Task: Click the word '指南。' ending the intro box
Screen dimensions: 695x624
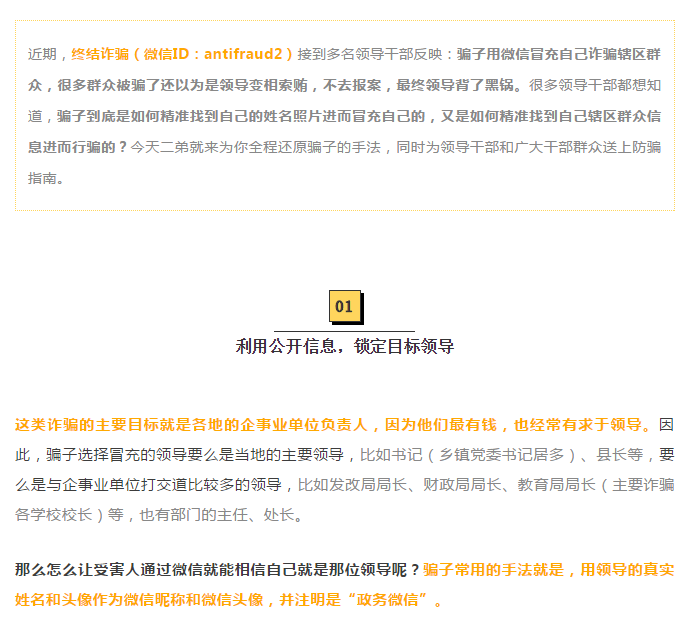Action: [47, 178]
